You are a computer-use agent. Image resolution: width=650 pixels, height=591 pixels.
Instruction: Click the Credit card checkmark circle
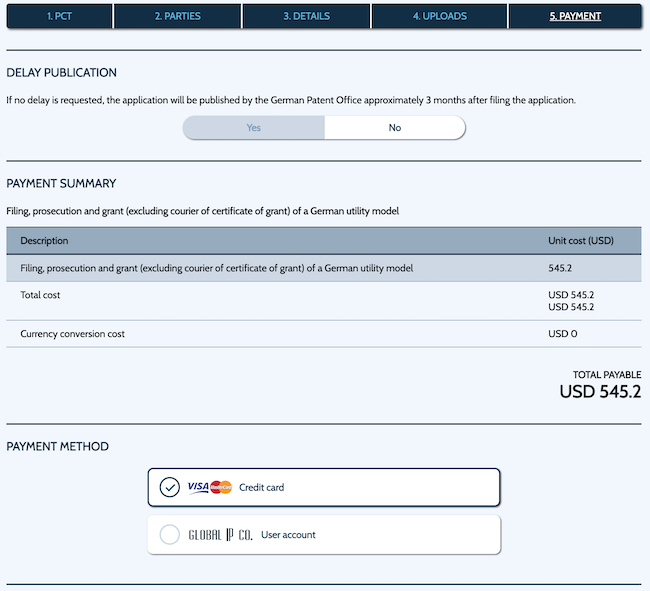[170, 487]
